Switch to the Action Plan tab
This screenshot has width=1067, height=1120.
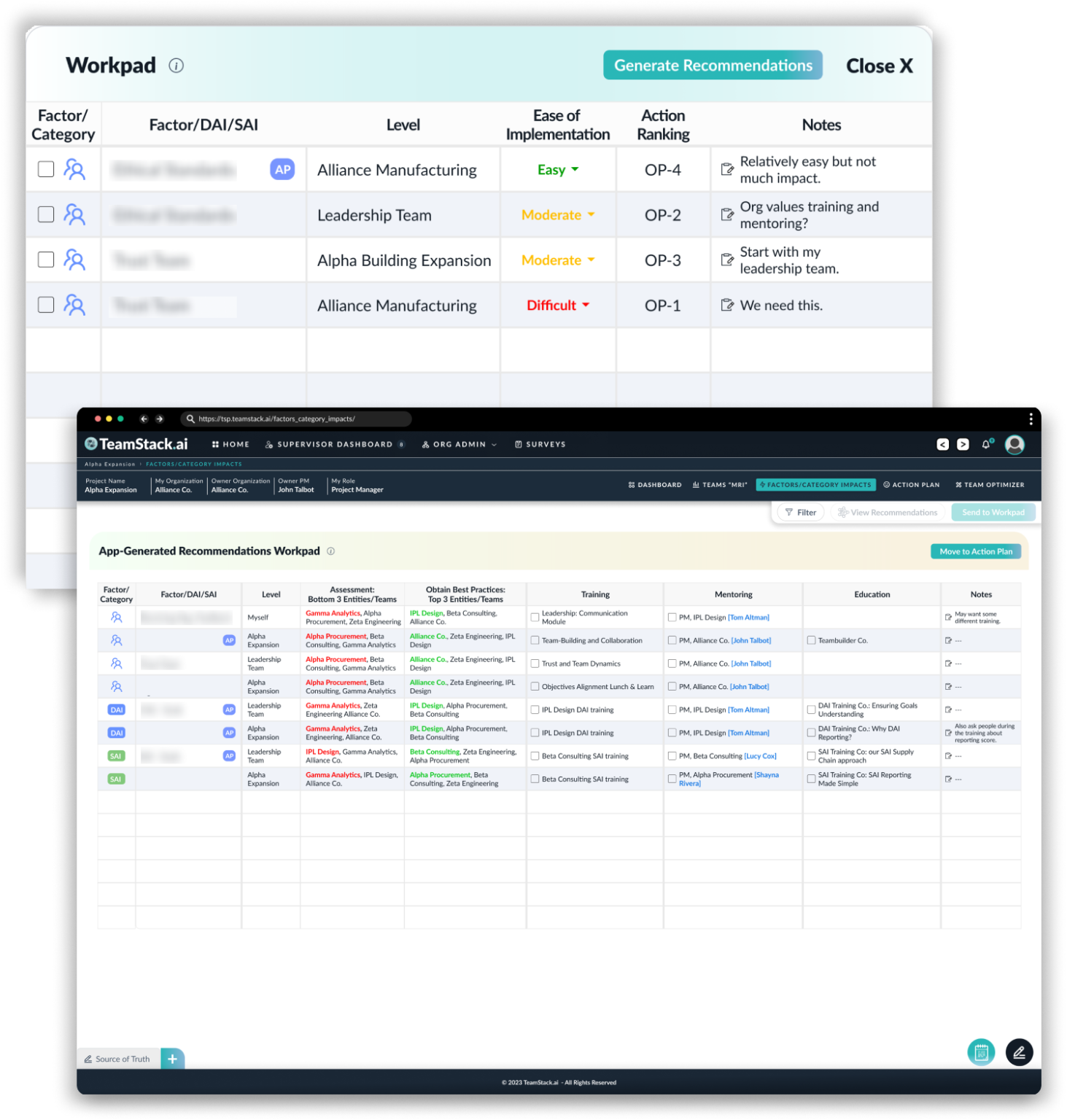tap(911, 484)
